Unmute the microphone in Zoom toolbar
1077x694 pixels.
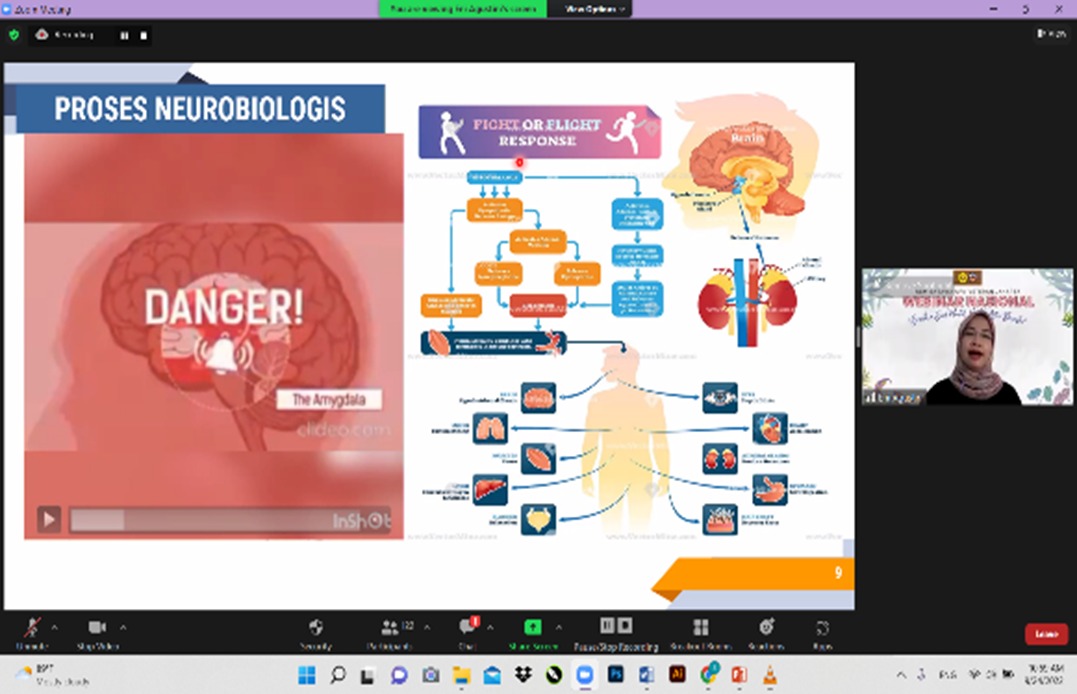pyautogui.click(x=32, y=632)
